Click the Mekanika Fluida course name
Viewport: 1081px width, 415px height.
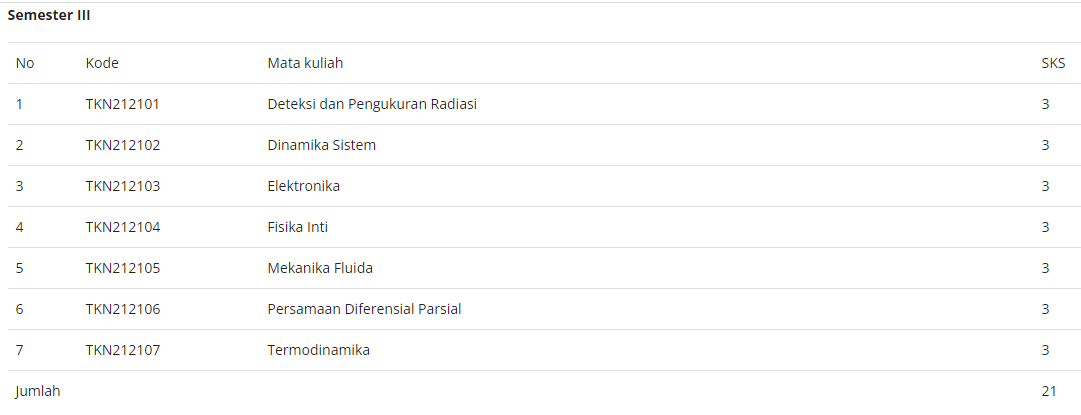click(x=320, y=268)
